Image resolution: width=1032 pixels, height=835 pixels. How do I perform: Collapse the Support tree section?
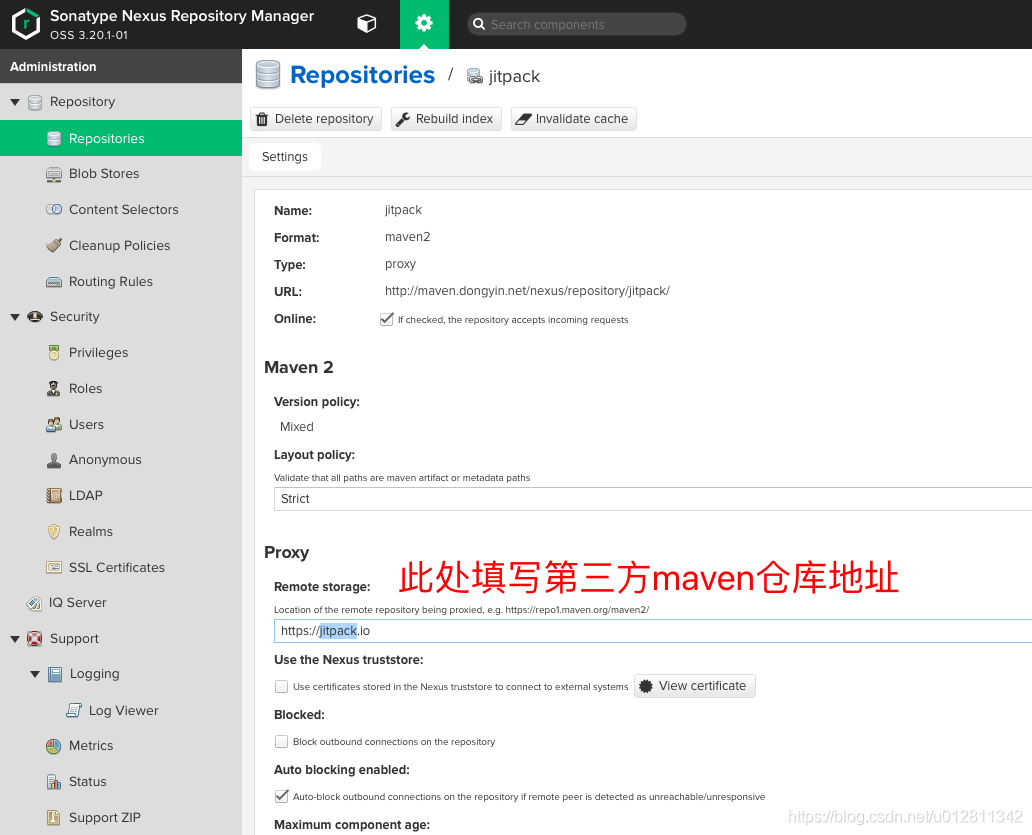coord(15,639)
